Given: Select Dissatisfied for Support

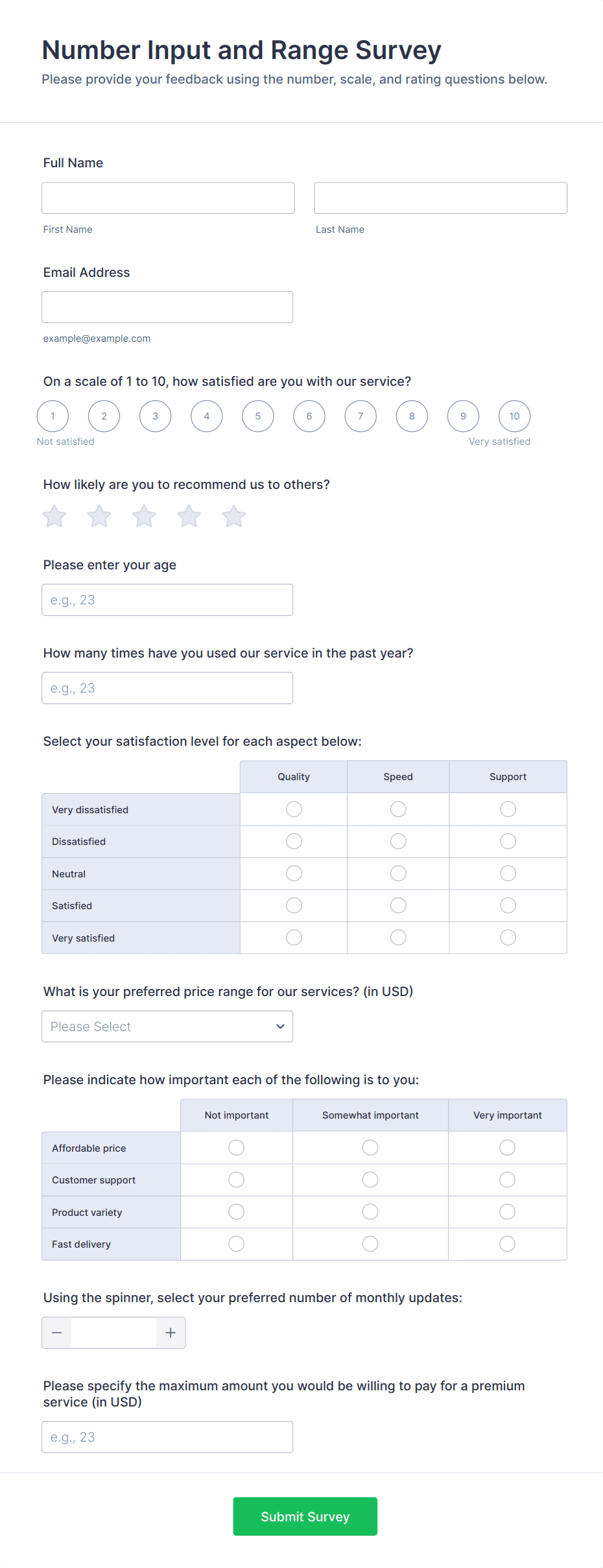Looking at the screenshot, I should pyautogui.click(x=508, y=841).
